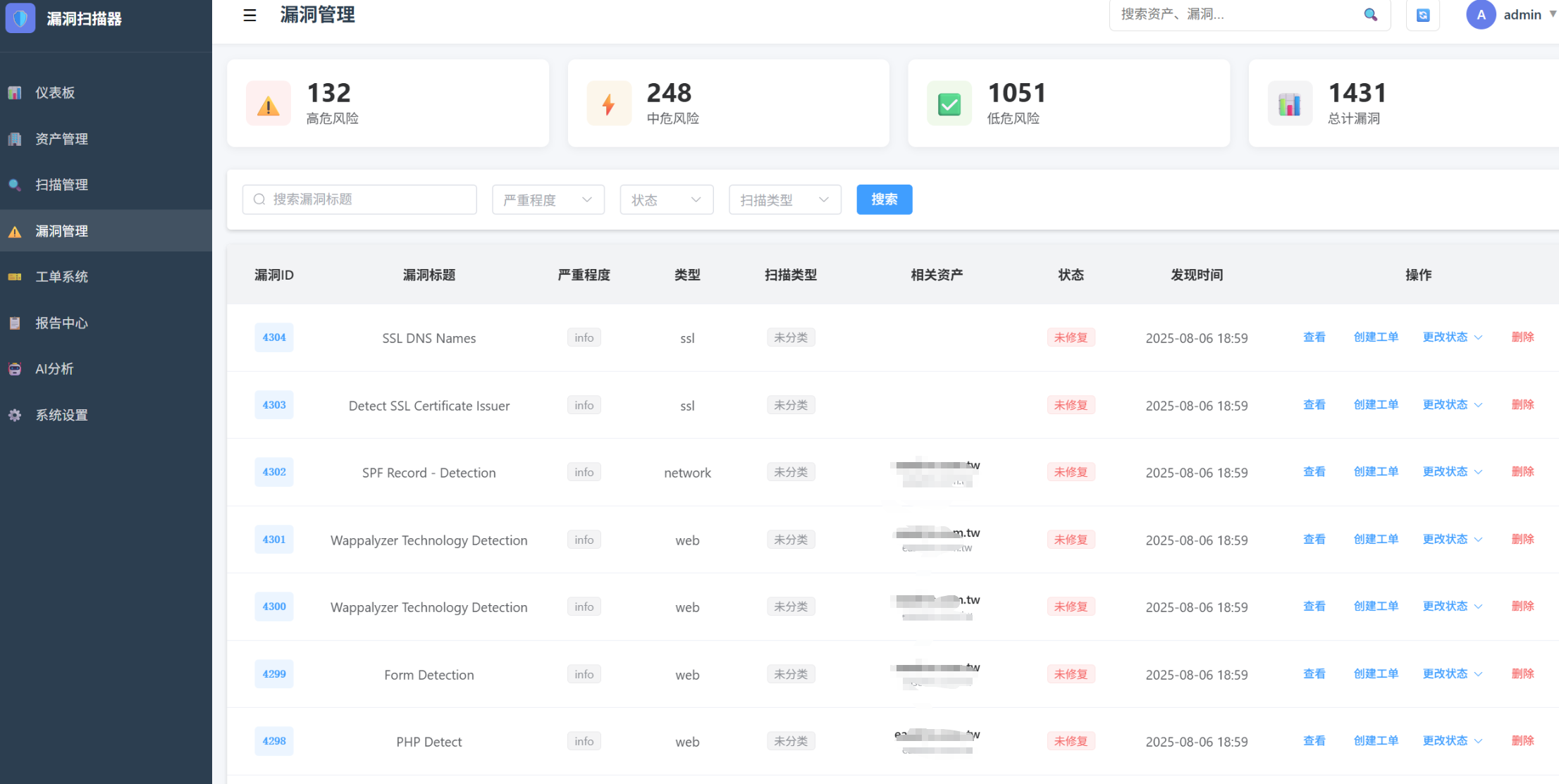Expand 更改状态 for SSL DNS Names row
1559x784 pixels.
[1452, 337]
